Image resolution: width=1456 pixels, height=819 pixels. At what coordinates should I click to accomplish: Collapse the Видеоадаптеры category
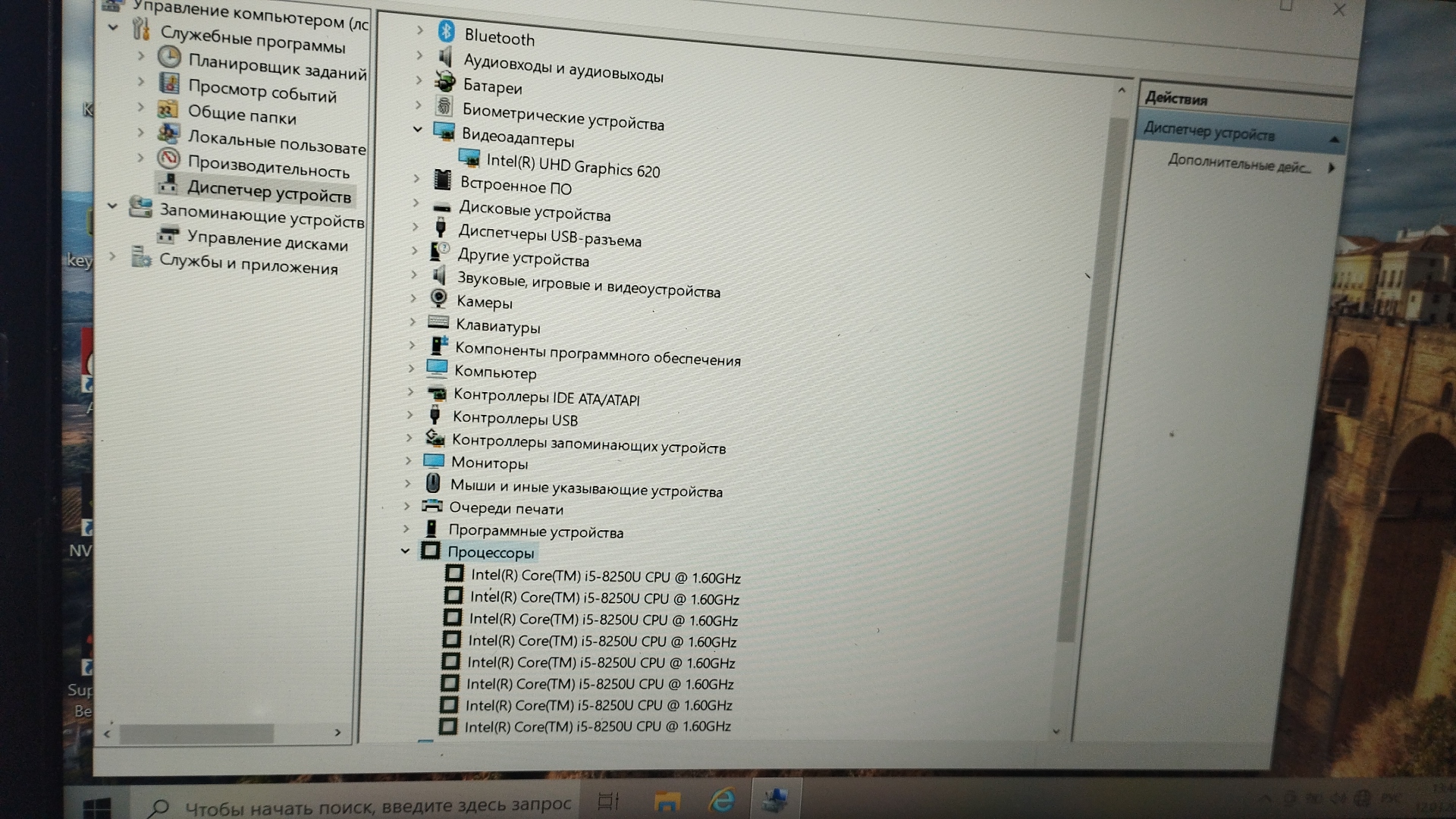[x=417, y=129]
